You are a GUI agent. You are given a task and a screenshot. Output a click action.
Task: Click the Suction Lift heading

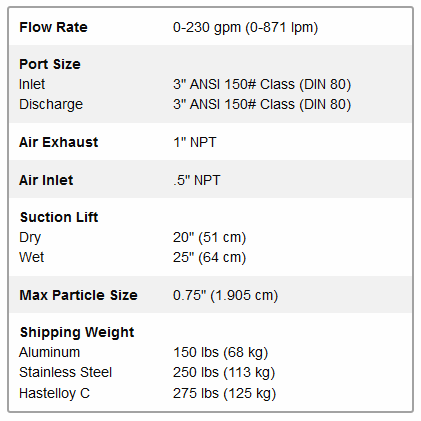(59, 217)
